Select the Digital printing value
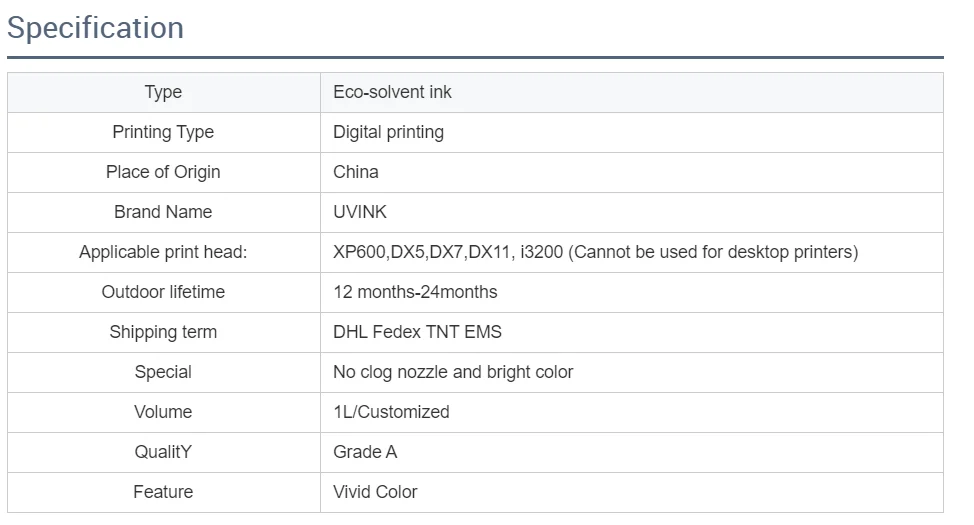The image size is (974, 525). coord(388,132)
